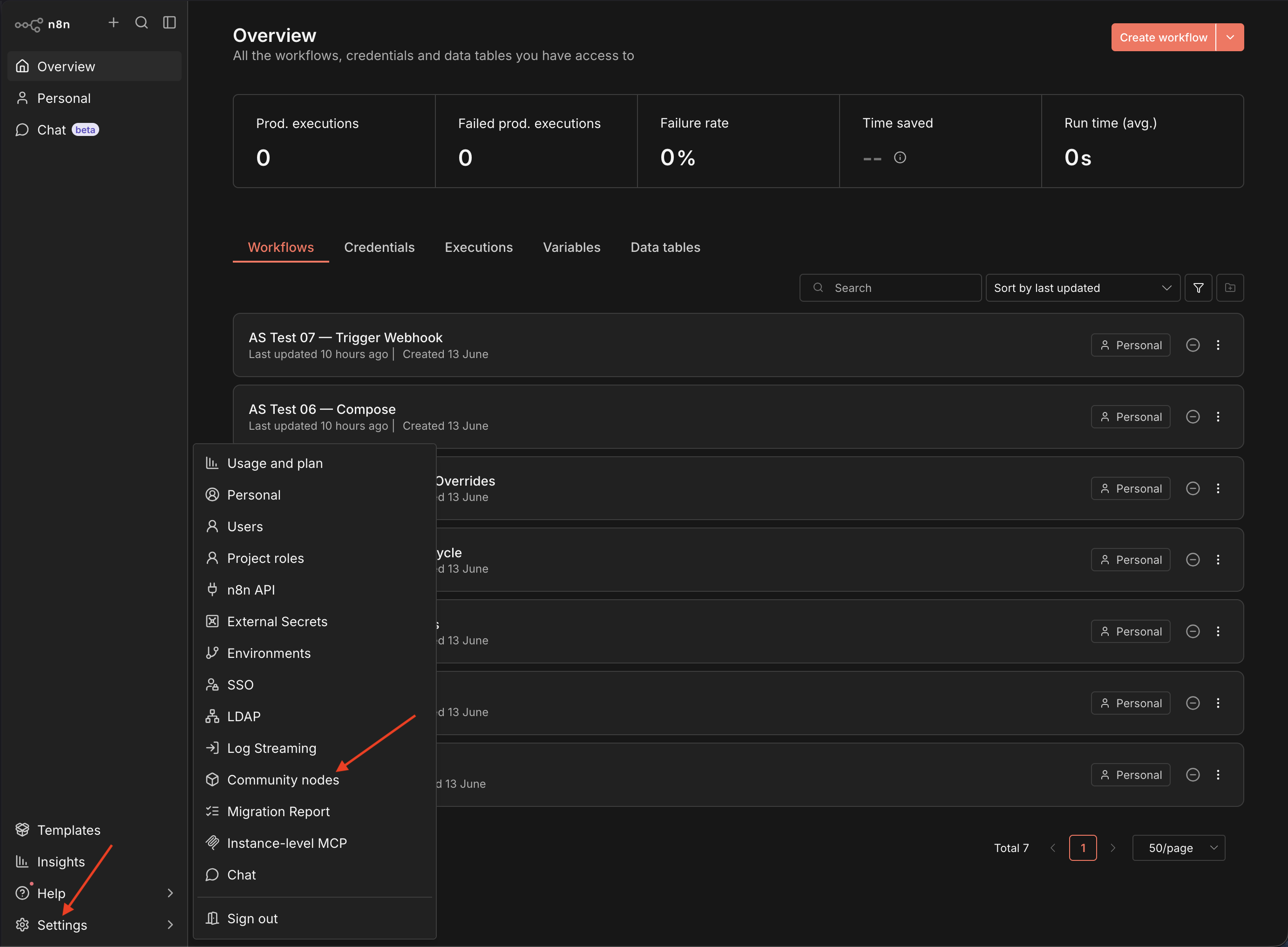The width and height of the screenshot is (1288, 947).
Task: Open SSO settings
Action: click(315, 684)
